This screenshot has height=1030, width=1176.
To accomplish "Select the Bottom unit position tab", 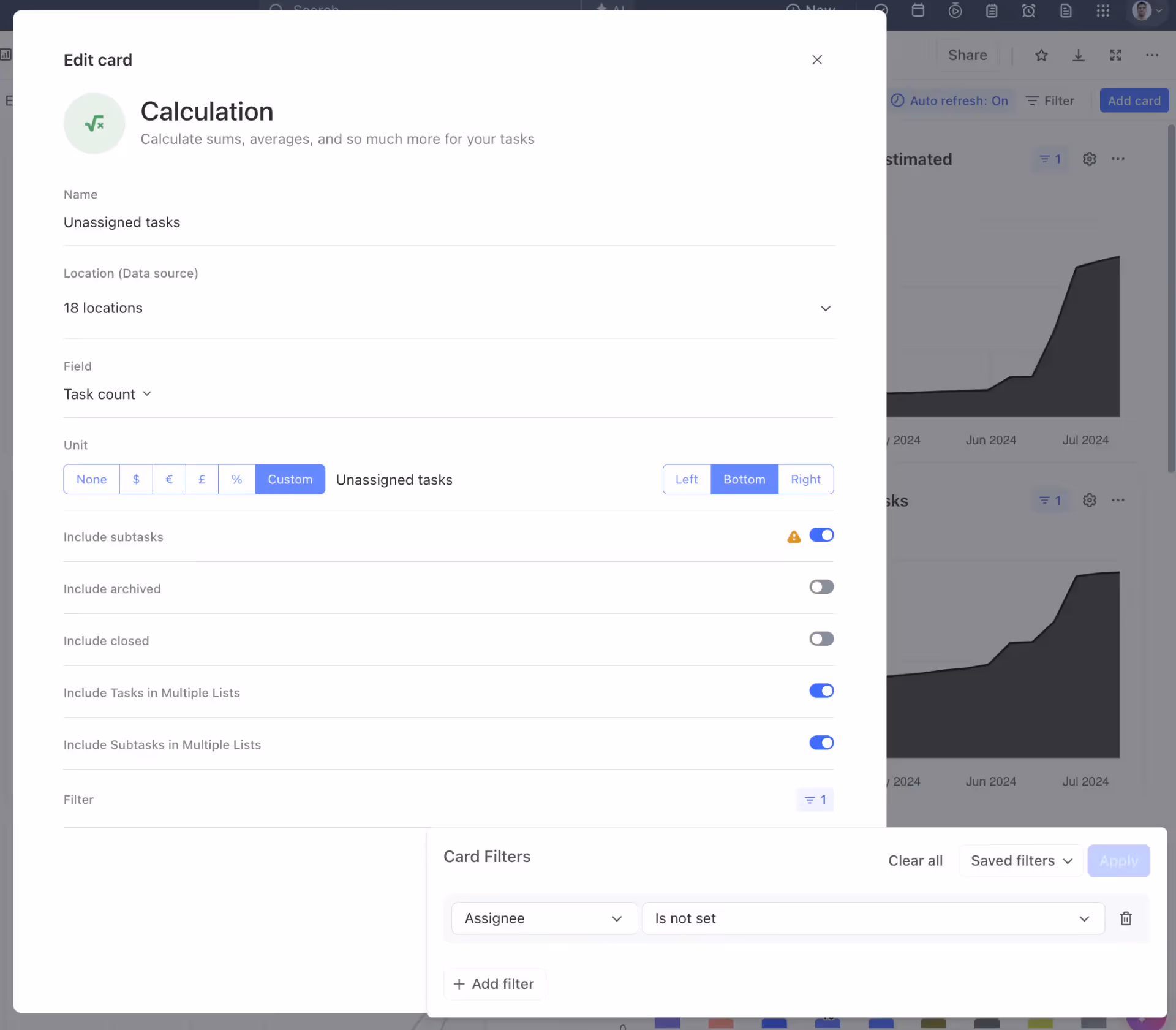I will click(744, 479).
